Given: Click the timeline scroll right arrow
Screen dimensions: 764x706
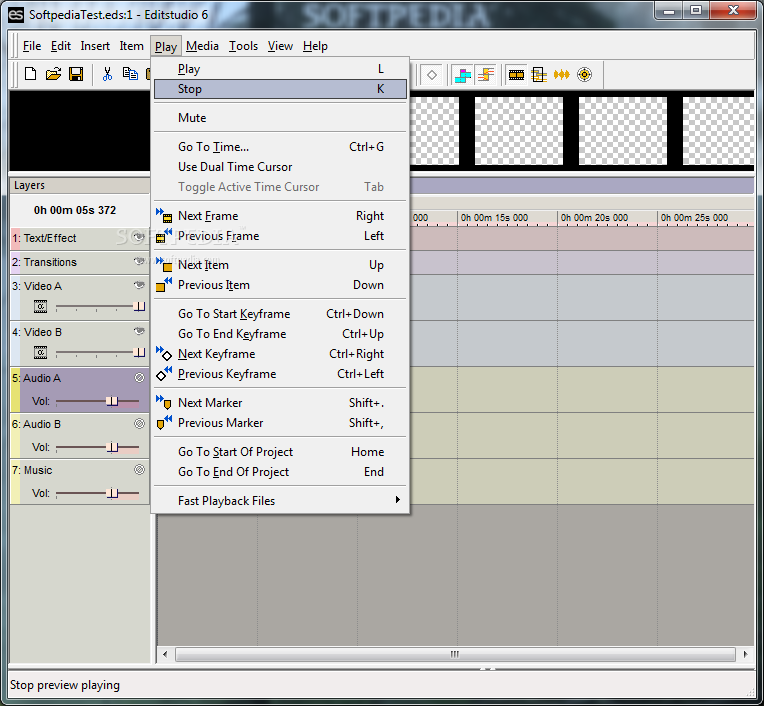Looking at the screenshot, I should [x=745, y=654].
